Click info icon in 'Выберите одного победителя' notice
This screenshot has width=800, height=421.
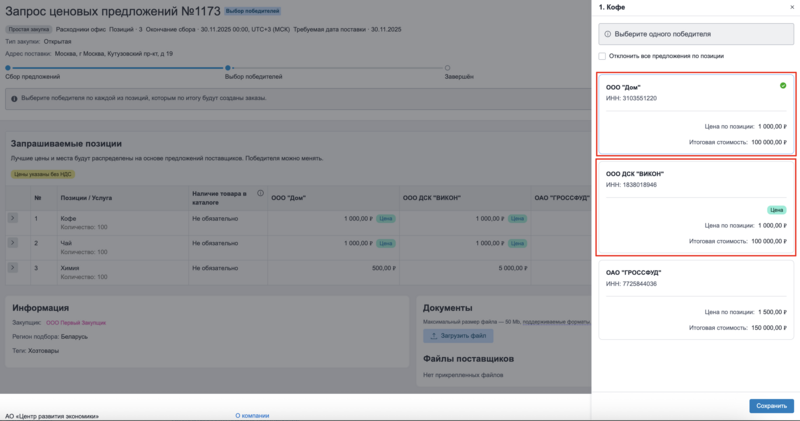607,33
